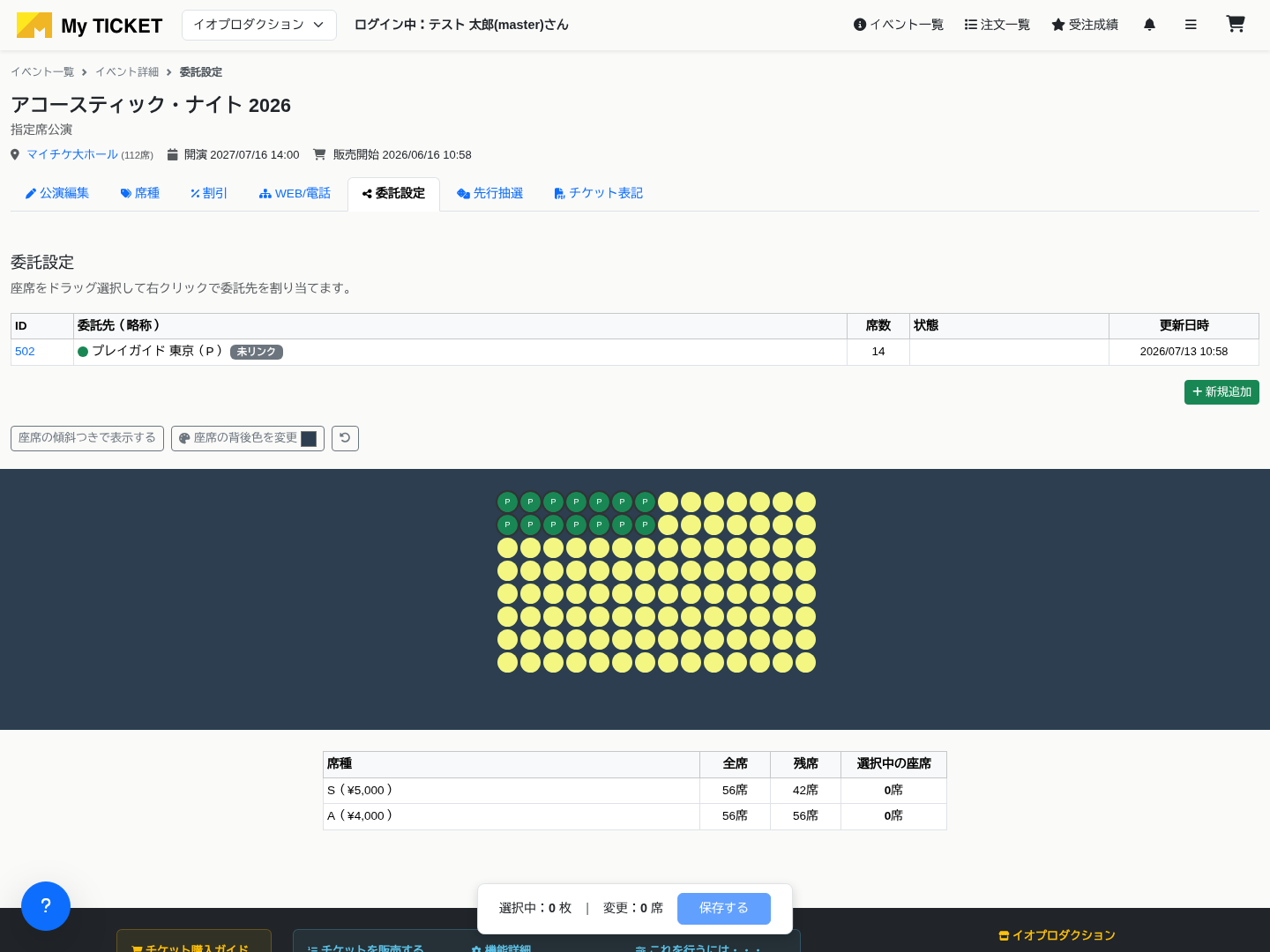Open 注文一覧 in top navigation
Screen dimensions: 1270x952
[997, 25]
